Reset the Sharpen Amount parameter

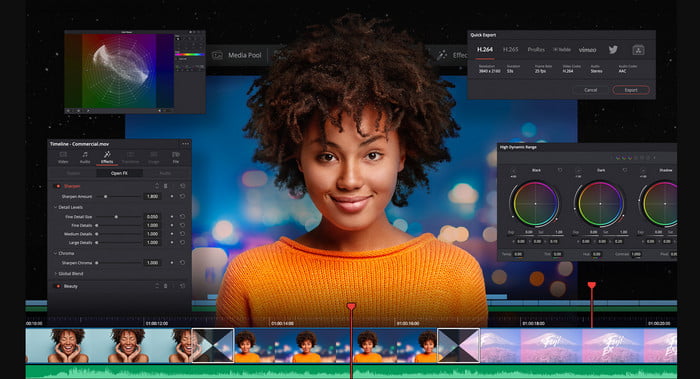pyautogui.click(x=182, y=196)
